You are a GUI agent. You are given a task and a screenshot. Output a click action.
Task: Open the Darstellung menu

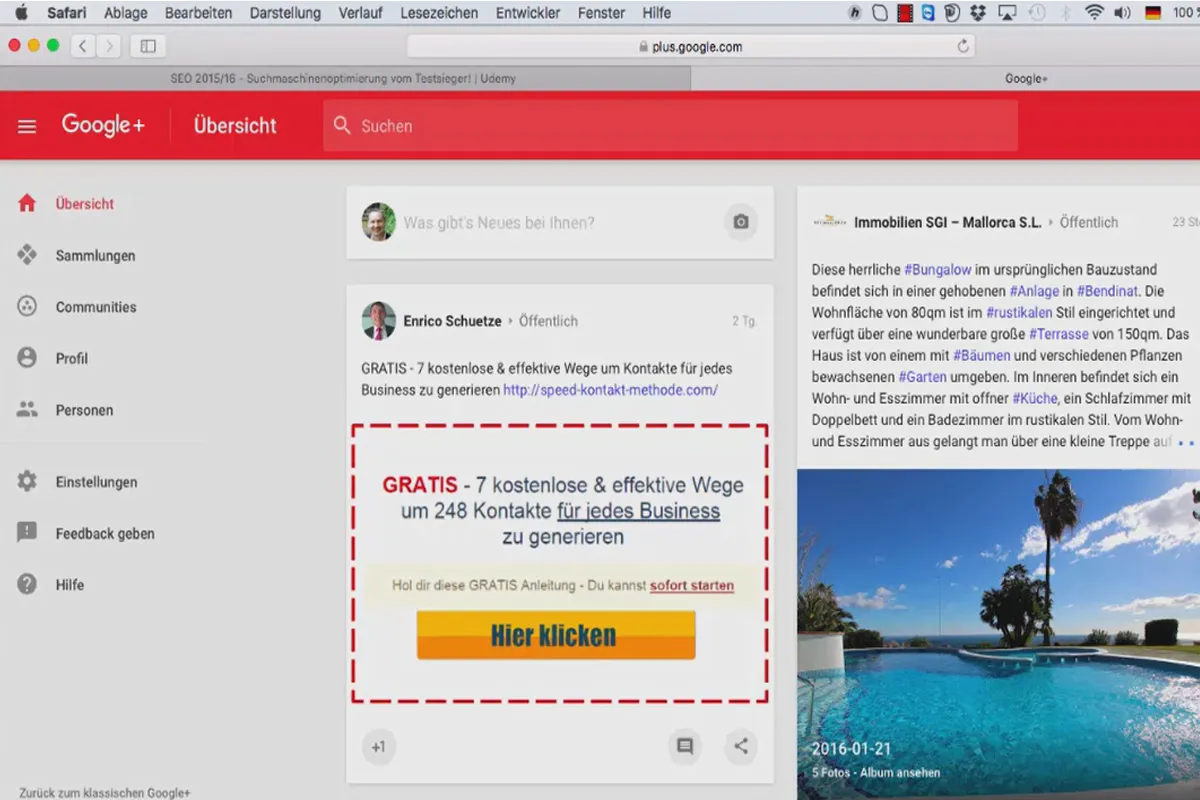tap(285, 13)
